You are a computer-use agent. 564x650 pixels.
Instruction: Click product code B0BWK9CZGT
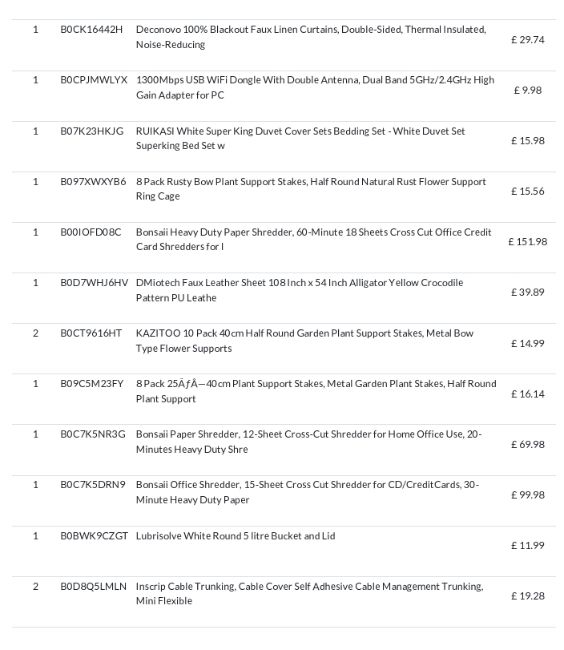click(x=94, y=536)
